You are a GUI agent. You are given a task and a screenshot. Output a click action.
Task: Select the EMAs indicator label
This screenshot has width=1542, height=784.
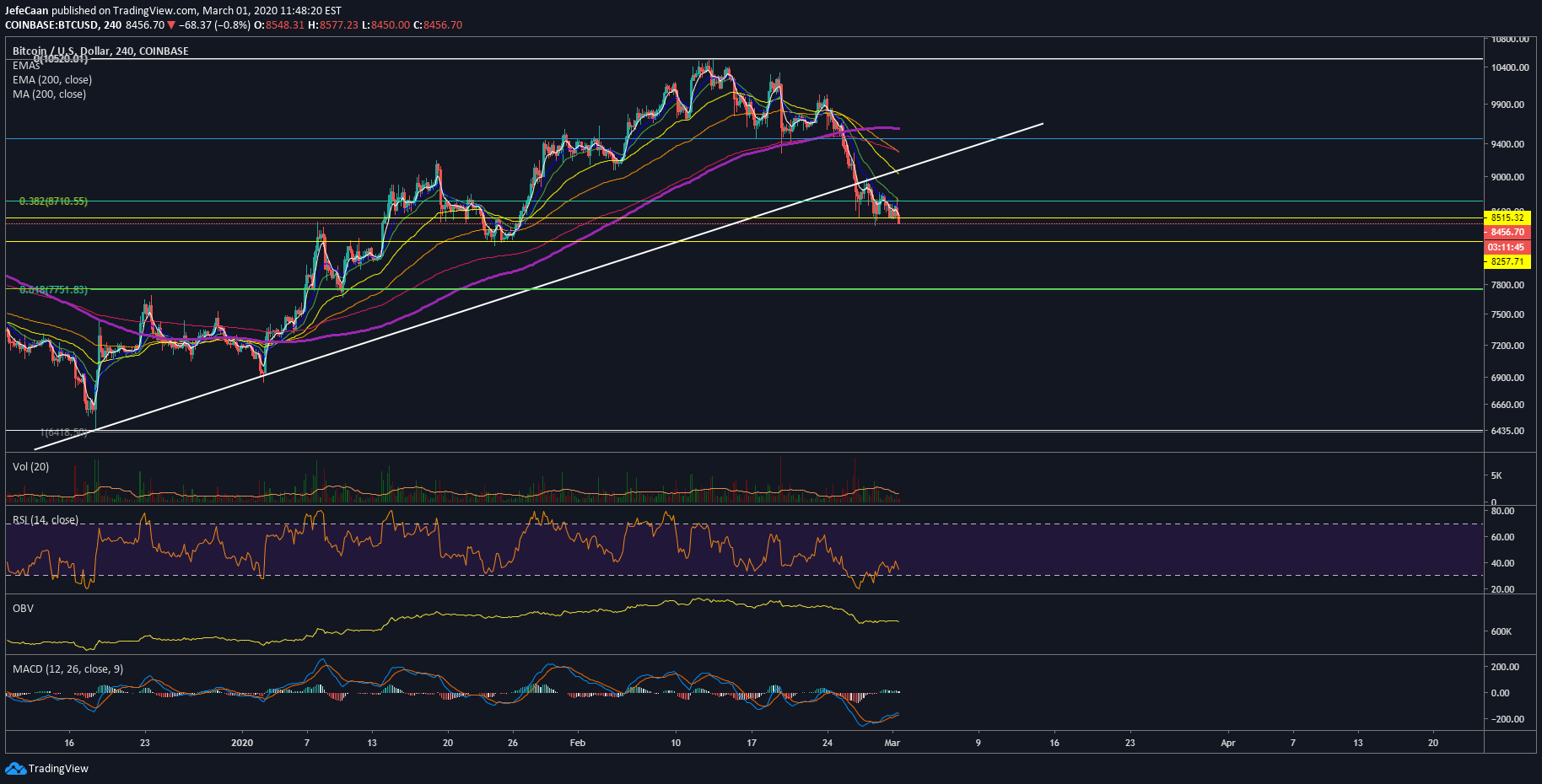26,66
